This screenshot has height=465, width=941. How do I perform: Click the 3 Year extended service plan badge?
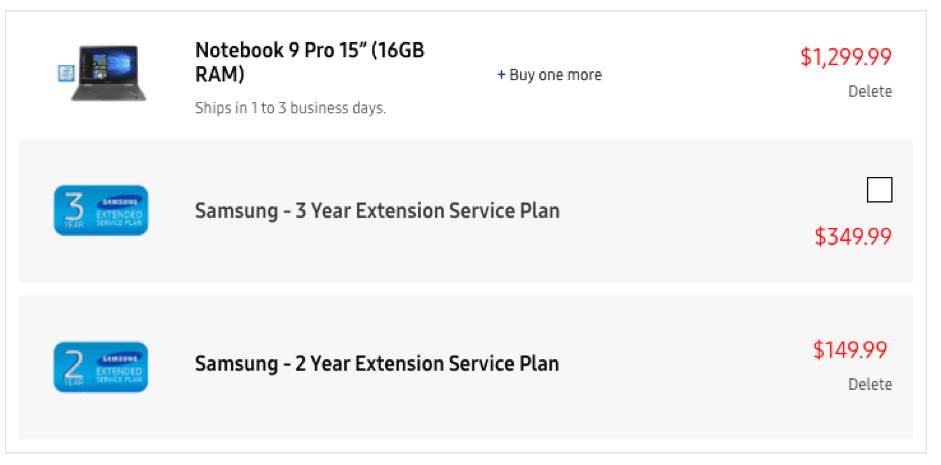[x=100, y=210]
